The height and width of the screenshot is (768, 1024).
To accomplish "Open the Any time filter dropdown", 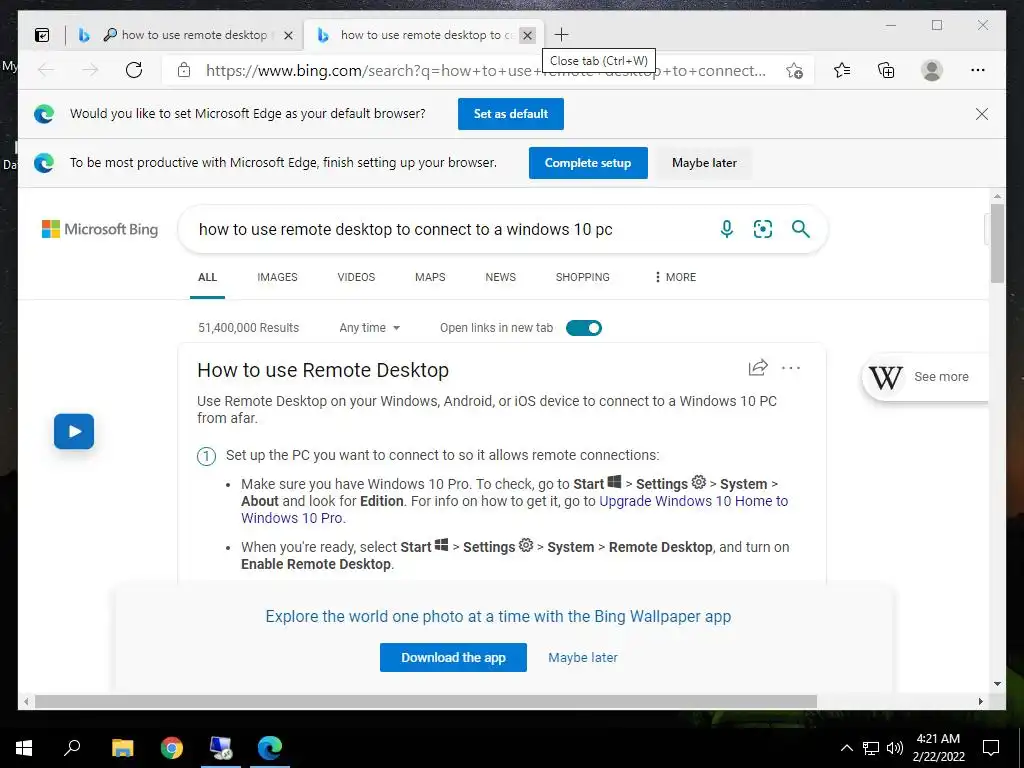I will [370, 328].
